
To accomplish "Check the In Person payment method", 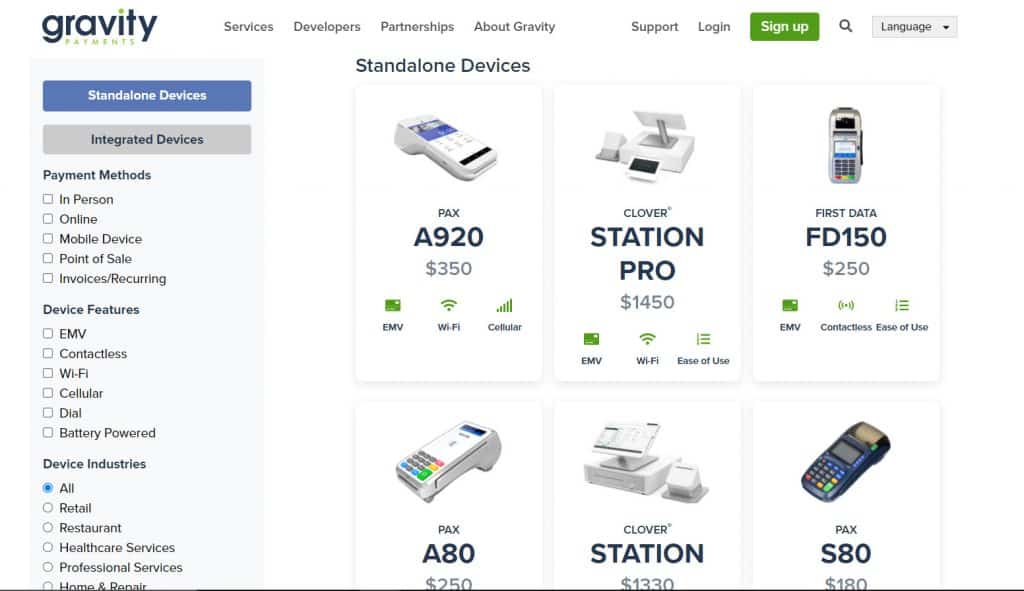I will click(48, 199).
